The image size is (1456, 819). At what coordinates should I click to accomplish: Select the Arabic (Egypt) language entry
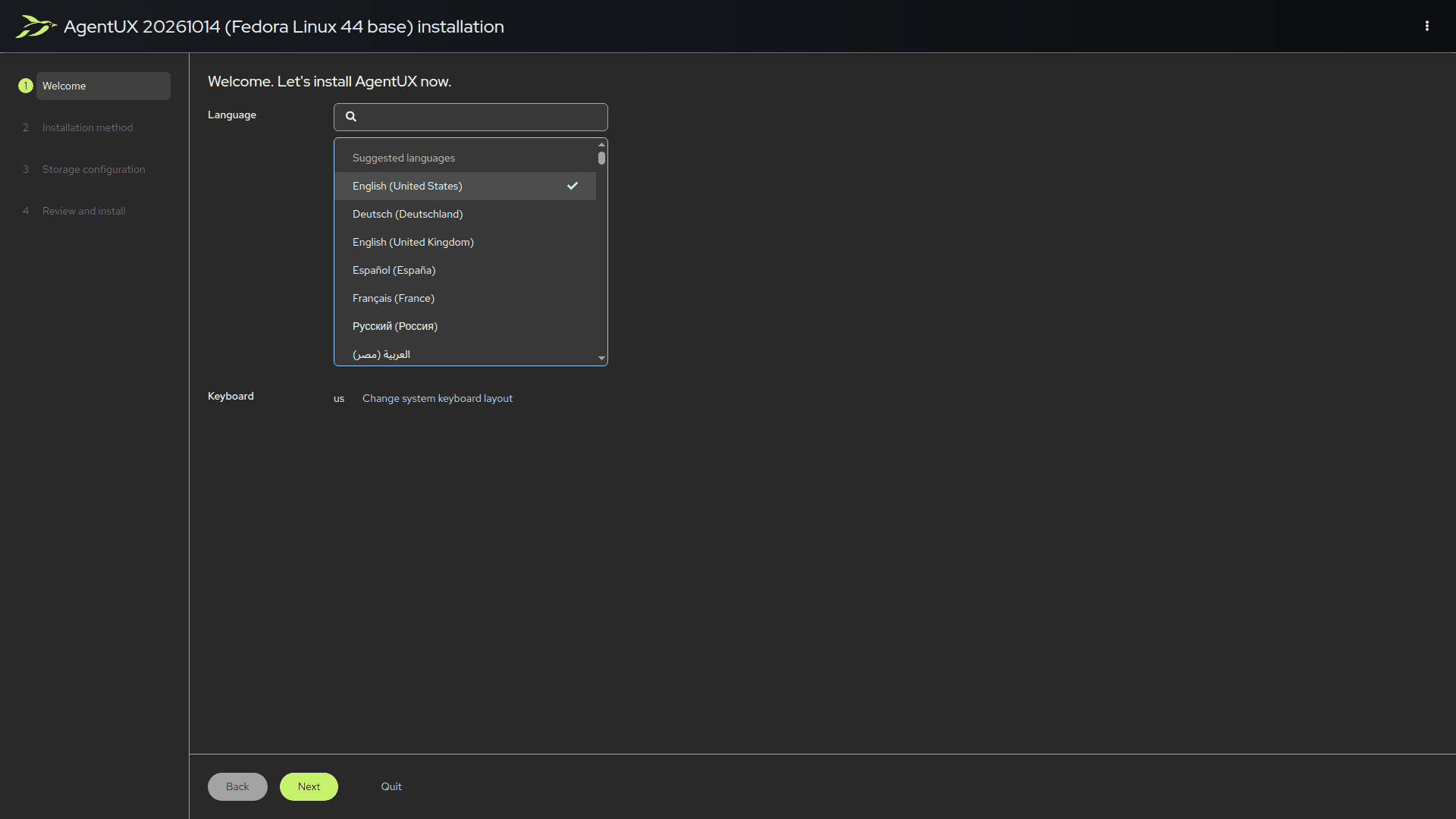pos(465,353)
